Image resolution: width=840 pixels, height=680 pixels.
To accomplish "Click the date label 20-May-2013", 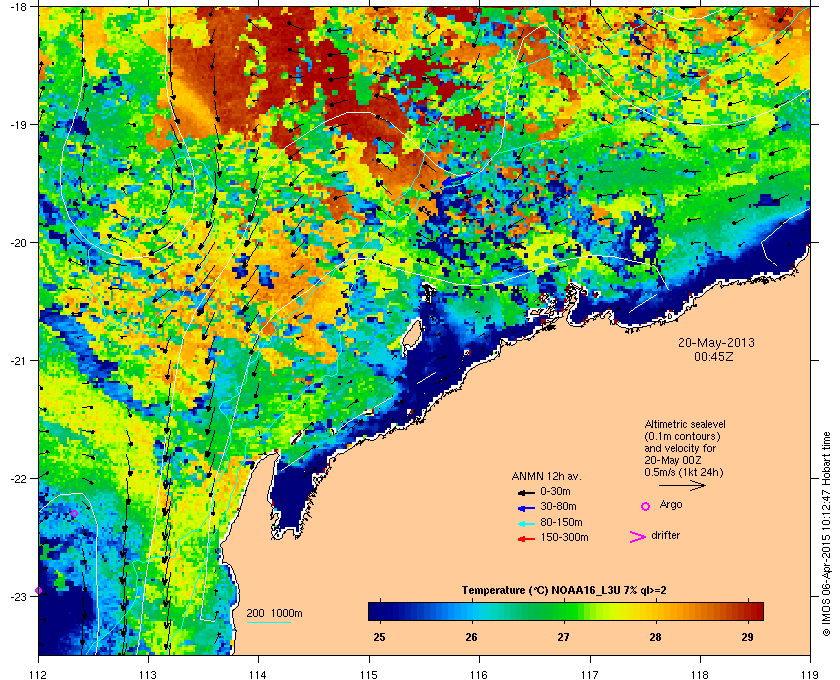I will [716, 342].
